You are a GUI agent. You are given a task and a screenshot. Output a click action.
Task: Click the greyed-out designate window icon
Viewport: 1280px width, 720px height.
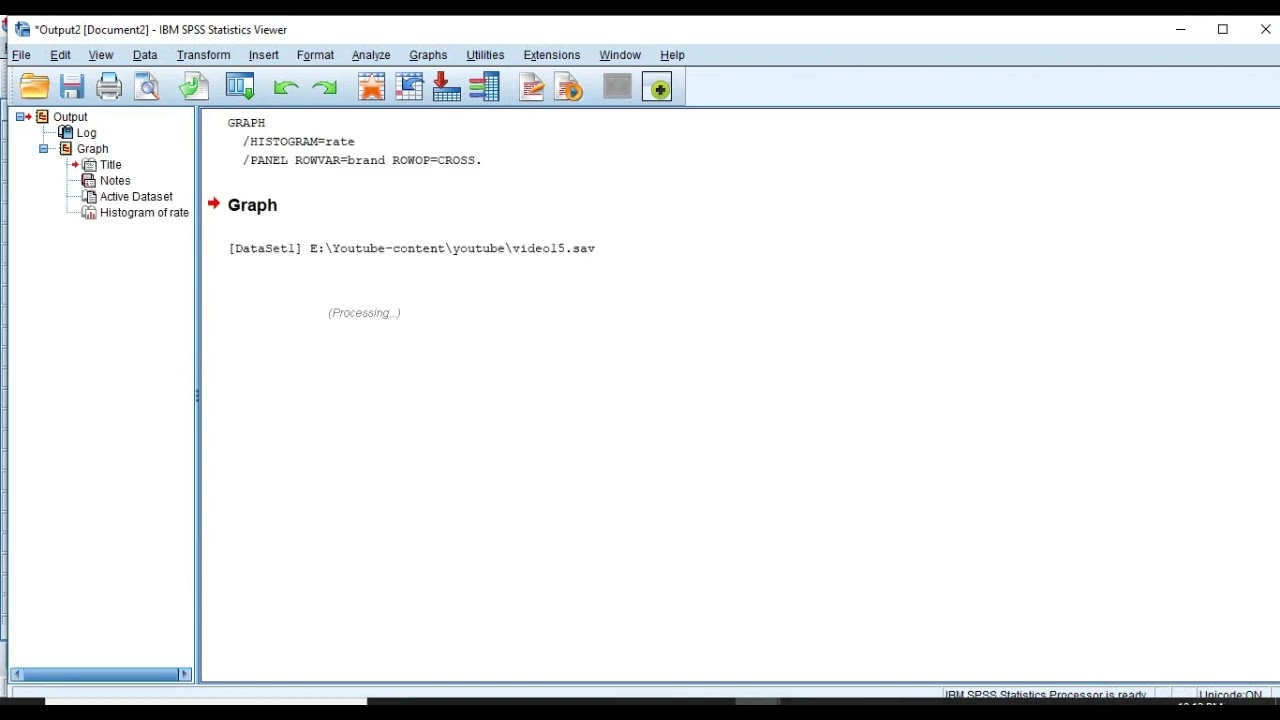(x=617, y=87)
